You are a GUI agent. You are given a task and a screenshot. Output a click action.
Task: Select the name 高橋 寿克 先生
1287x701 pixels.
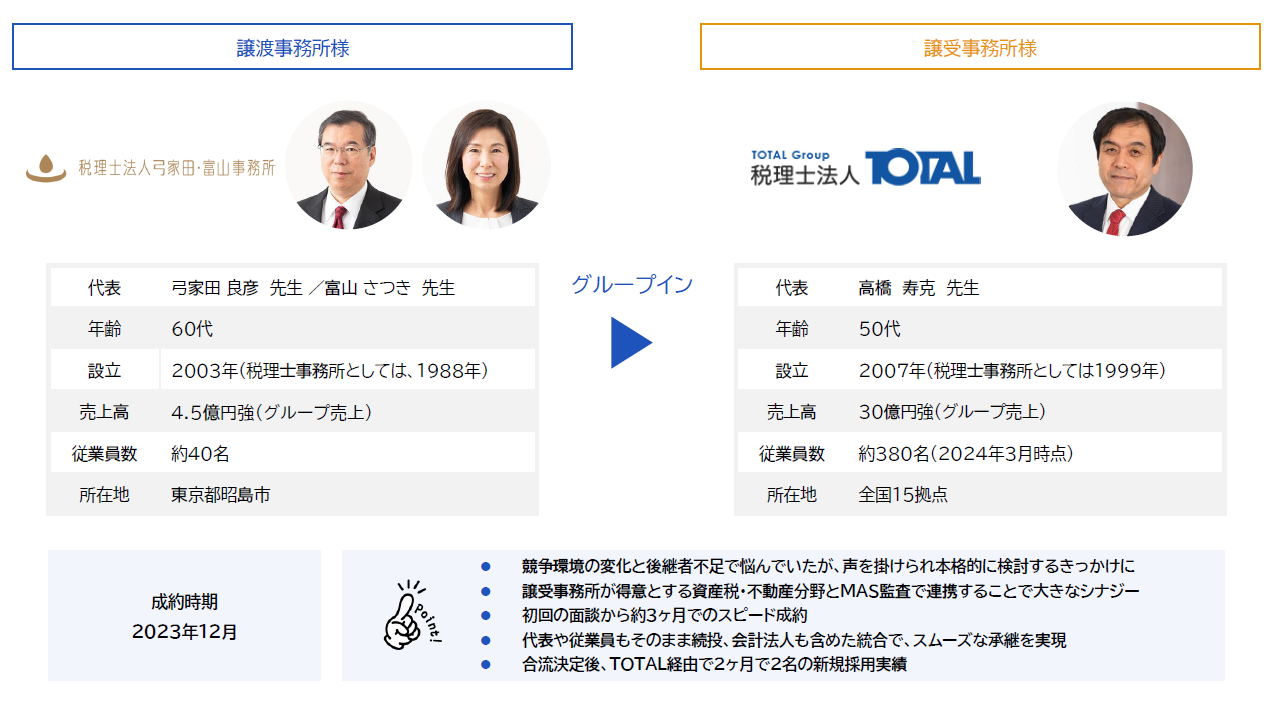tap(919, 288)
